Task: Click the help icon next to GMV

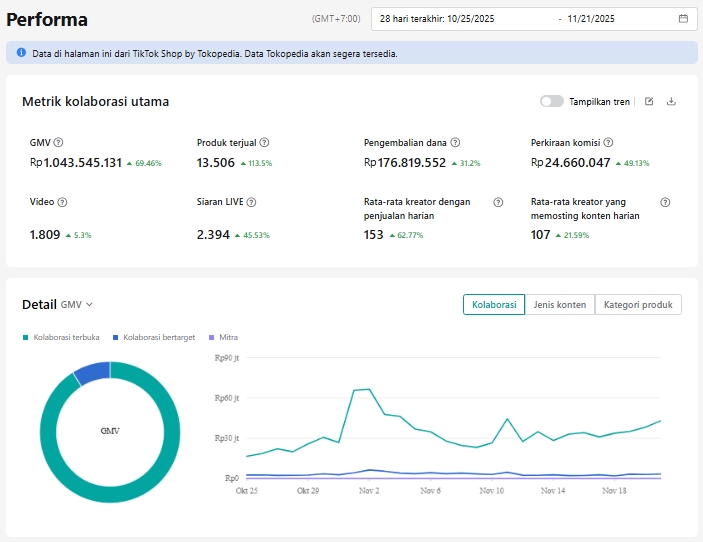Action: click(x=58, y=143)
